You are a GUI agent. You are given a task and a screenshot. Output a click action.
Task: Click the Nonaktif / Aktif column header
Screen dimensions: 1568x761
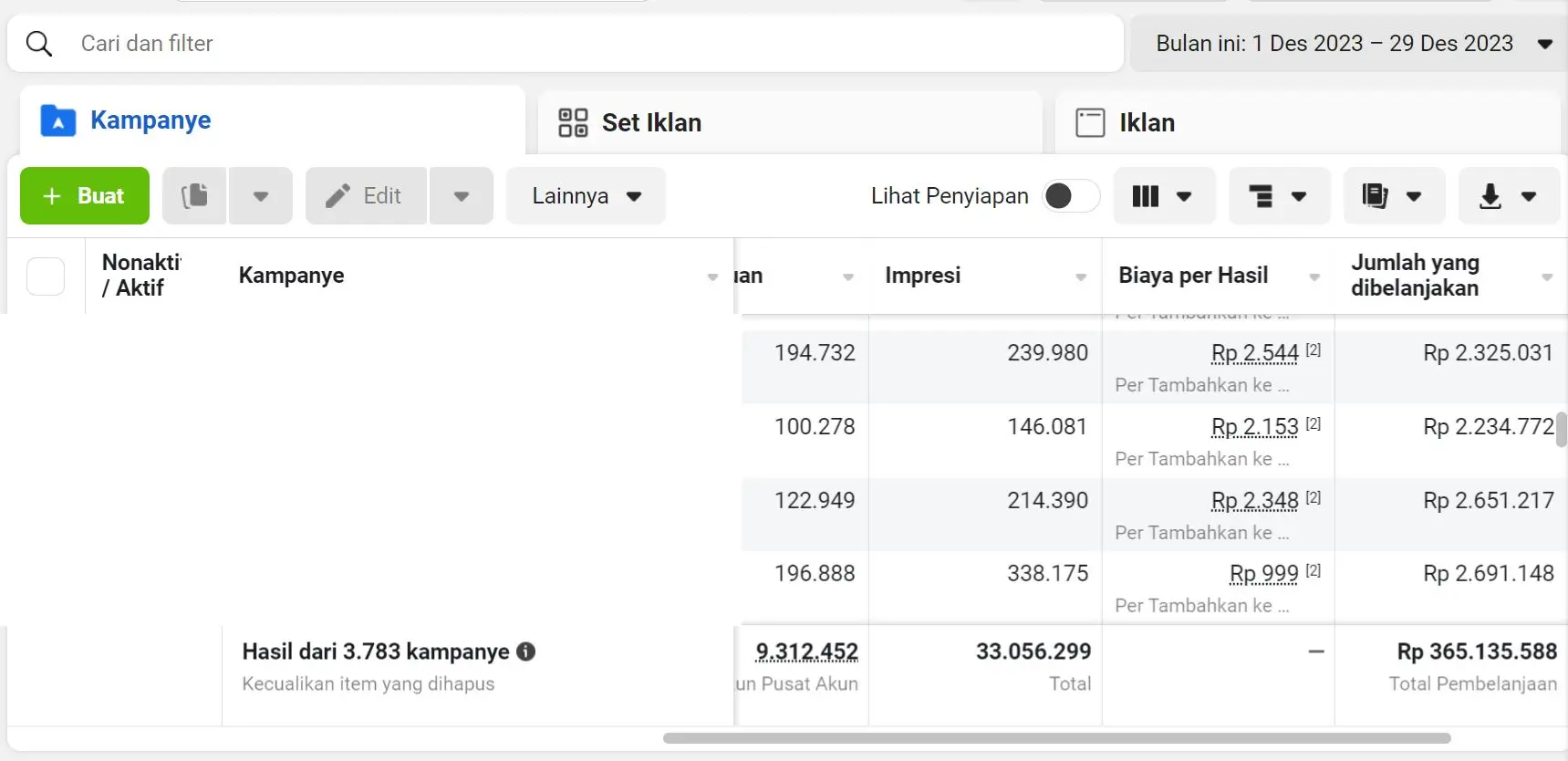(x=141, y=276)
